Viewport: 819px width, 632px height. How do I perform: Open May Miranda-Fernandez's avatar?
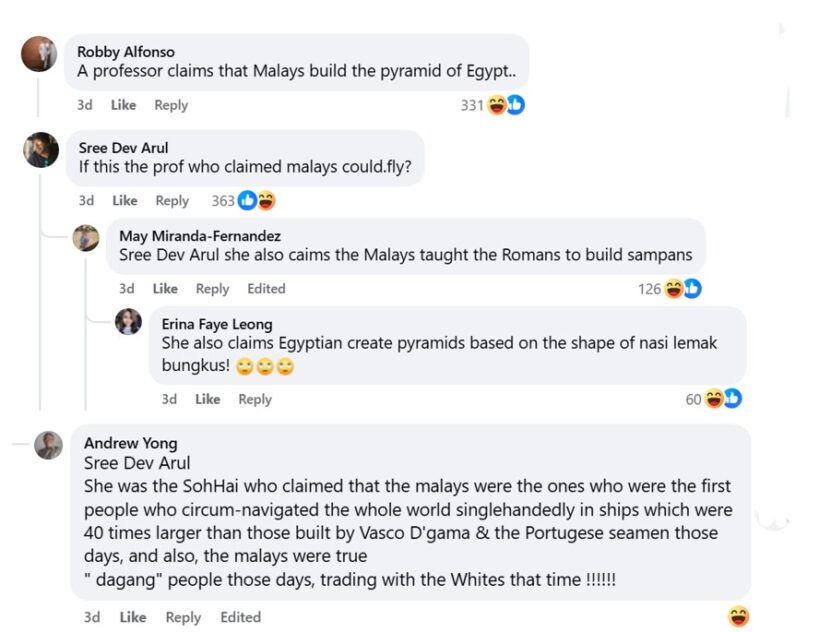pos(86,237)
